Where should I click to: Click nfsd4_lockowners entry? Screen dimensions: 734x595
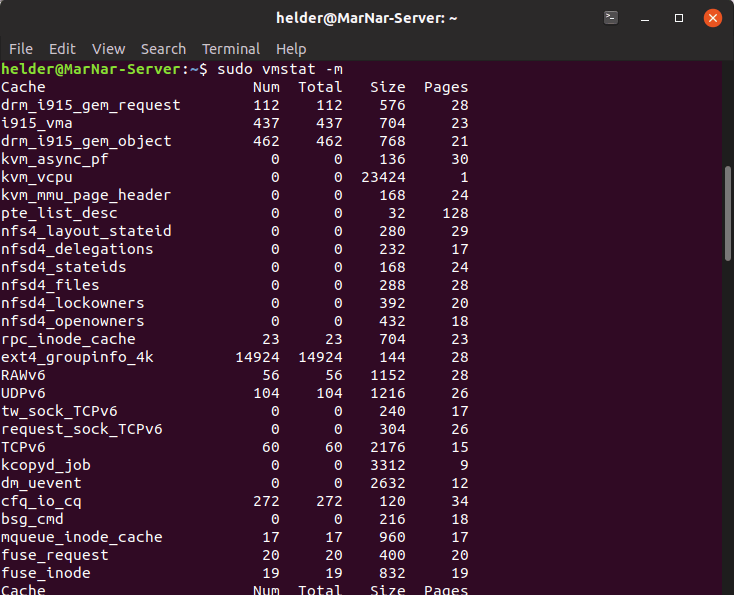click(x=73, y=303)
